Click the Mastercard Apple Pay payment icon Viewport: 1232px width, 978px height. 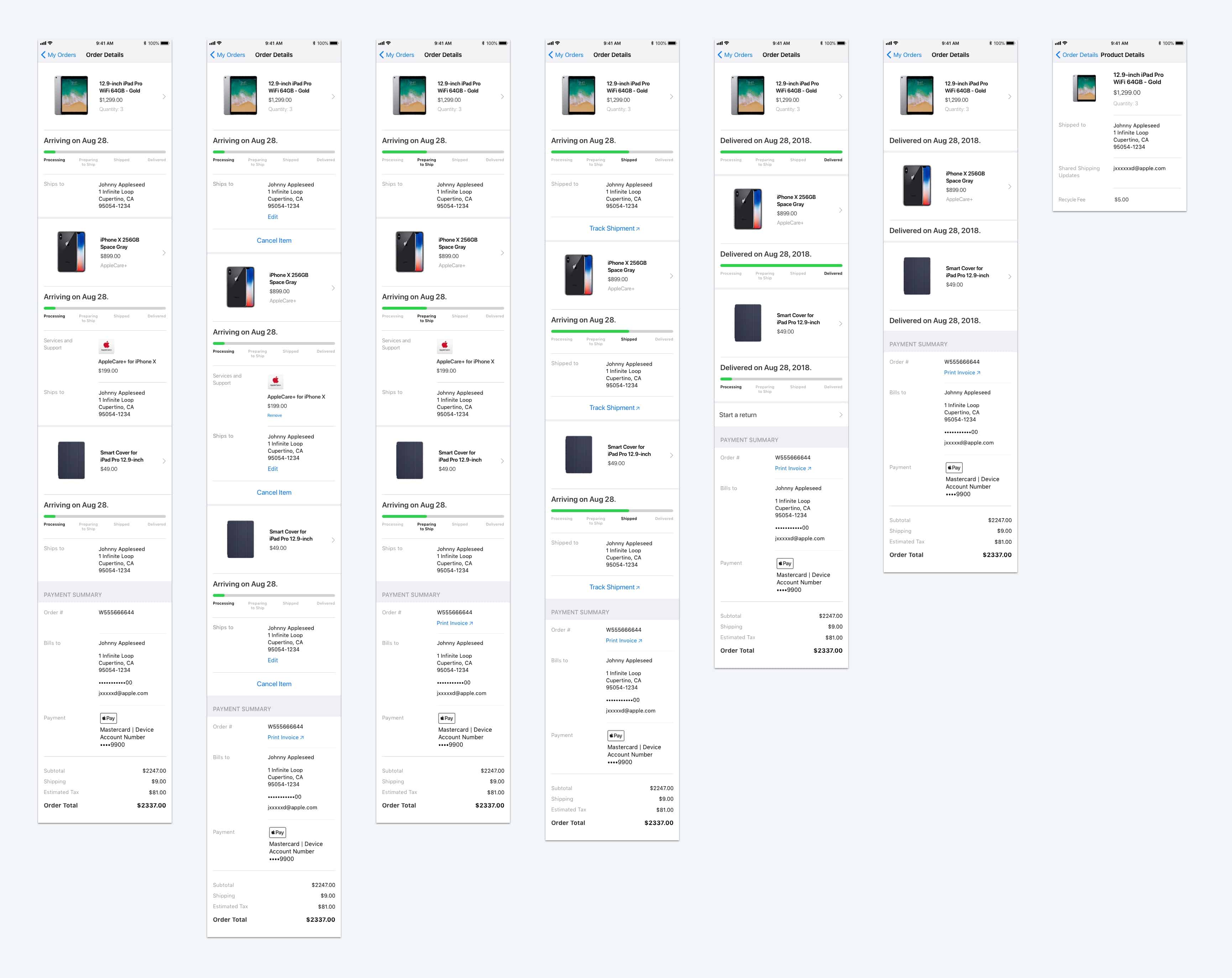pyautogui.click(x=954, y=467)
